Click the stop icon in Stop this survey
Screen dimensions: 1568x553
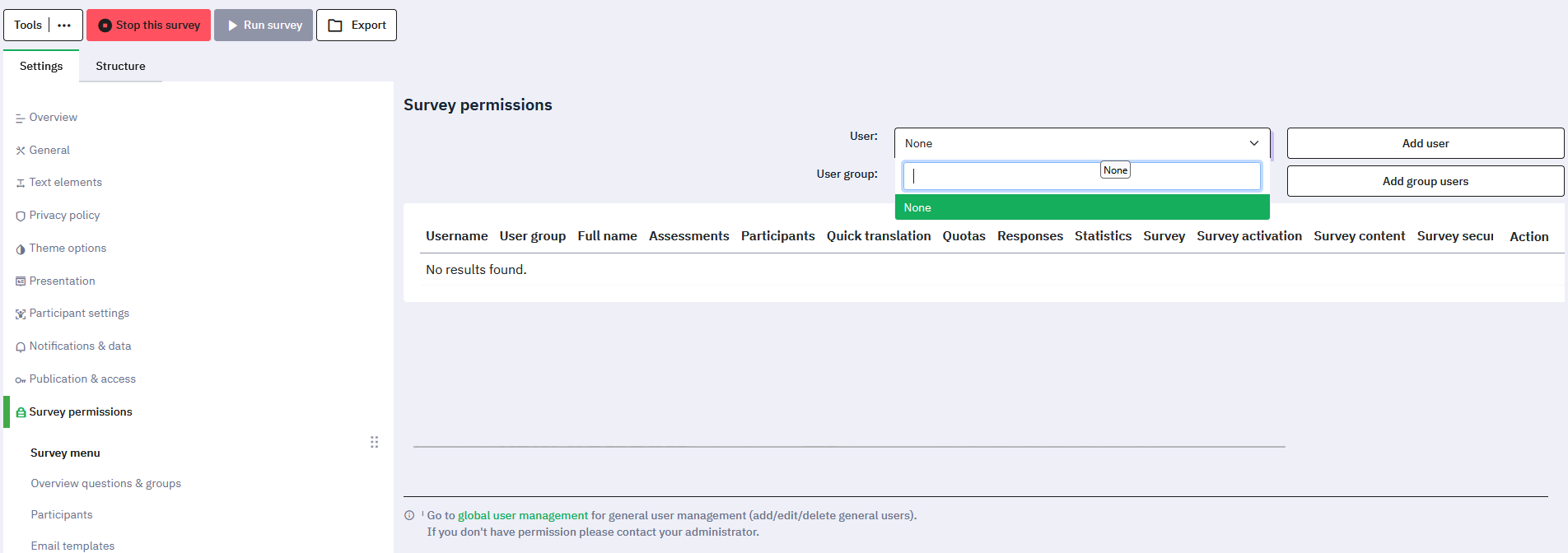[x=105, y=26]
